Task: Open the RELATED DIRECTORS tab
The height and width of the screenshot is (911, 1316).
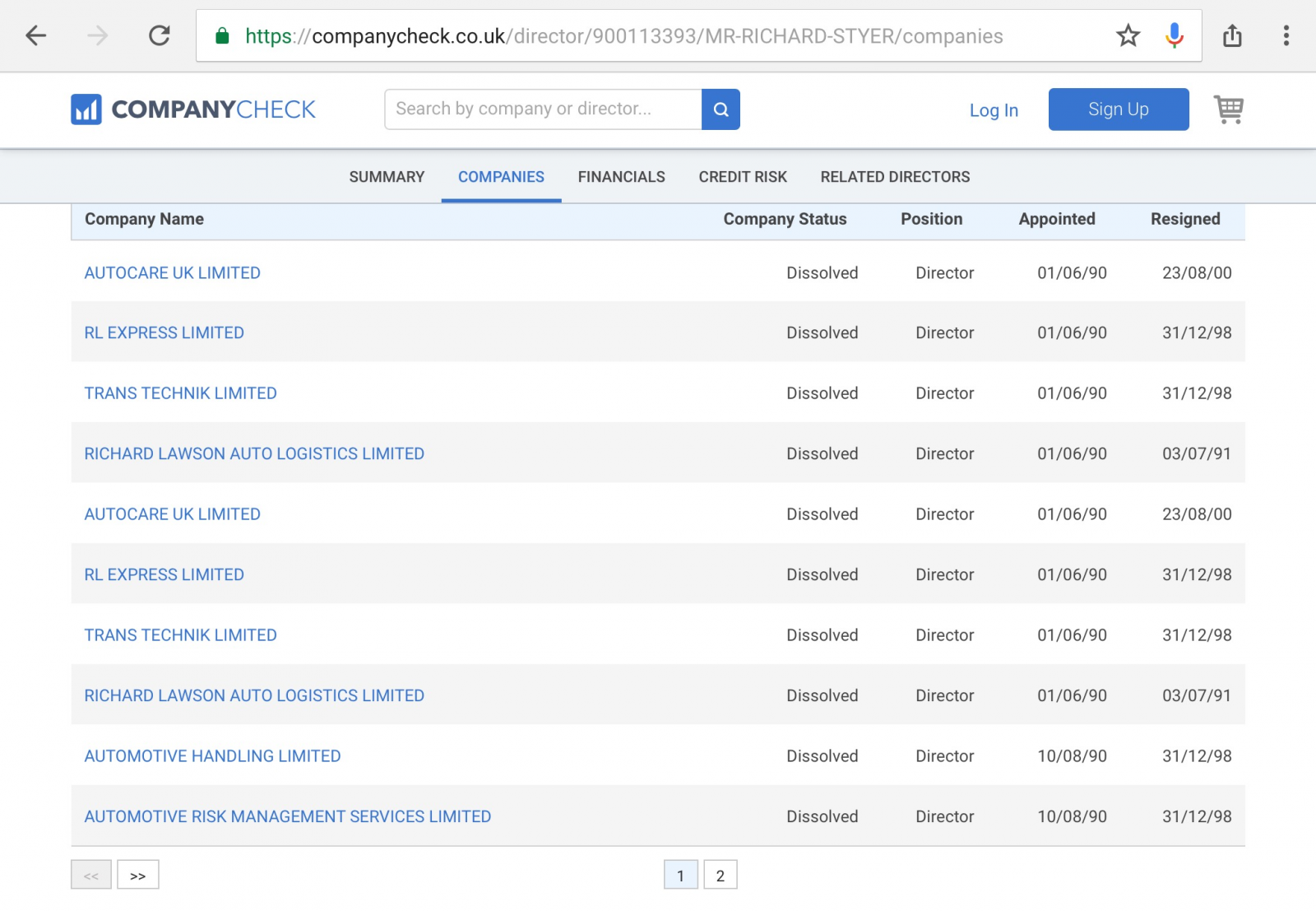Action: tap(895, 177)
